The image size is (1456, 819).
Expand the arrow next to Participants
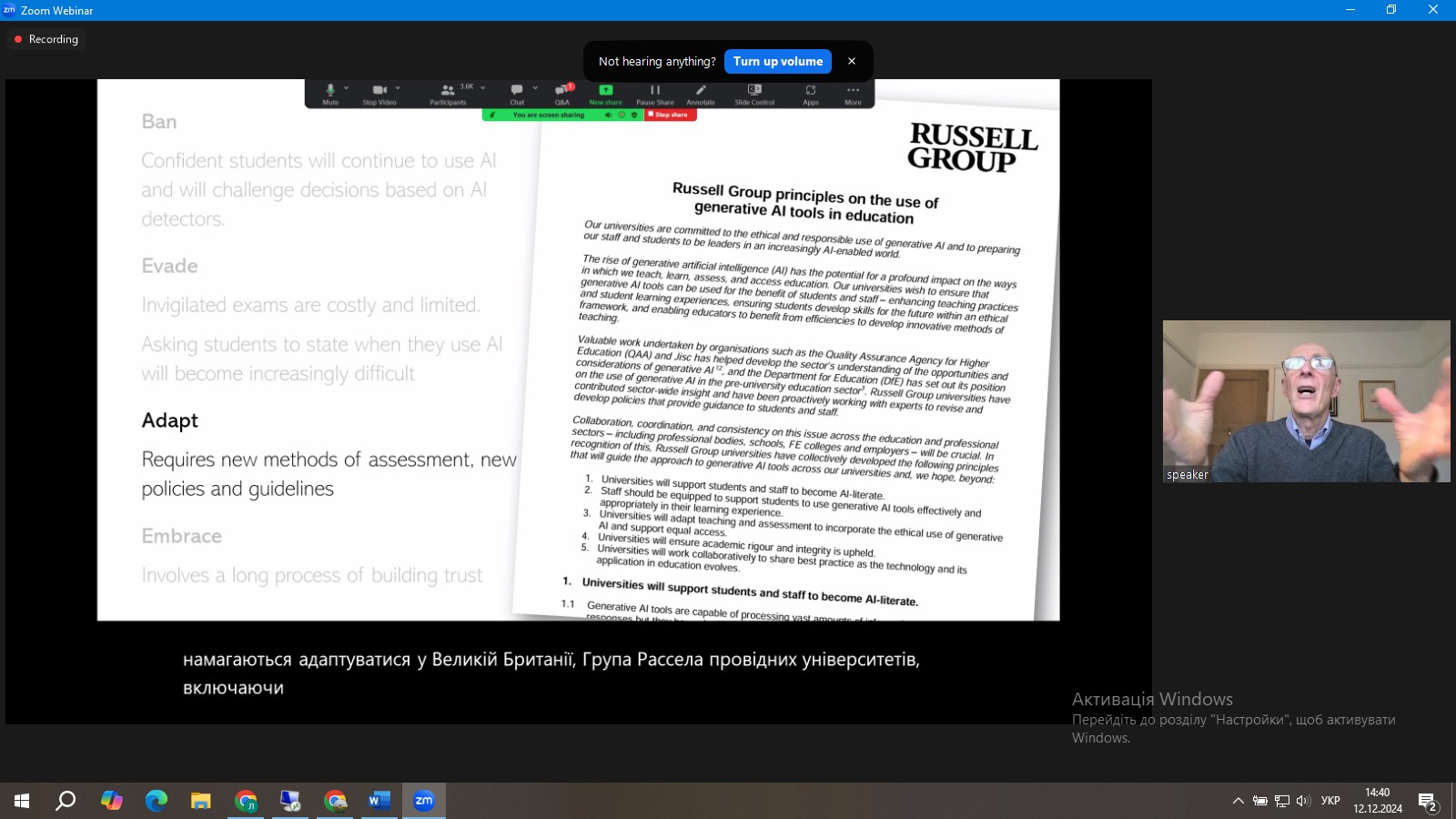[x=483, y=88]
